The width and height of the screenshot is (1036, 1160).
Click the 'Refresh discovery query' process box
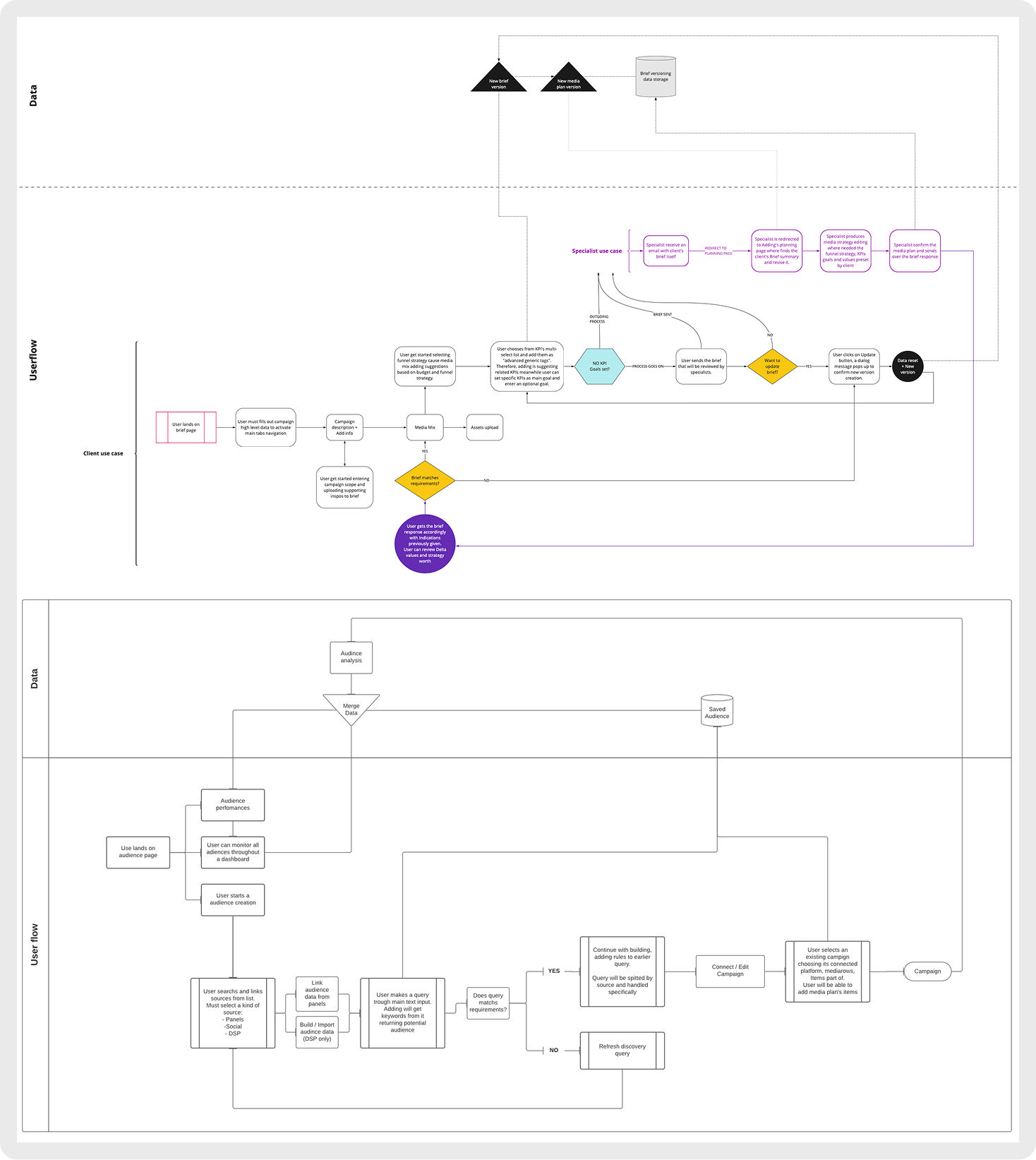click(622, 1050)
